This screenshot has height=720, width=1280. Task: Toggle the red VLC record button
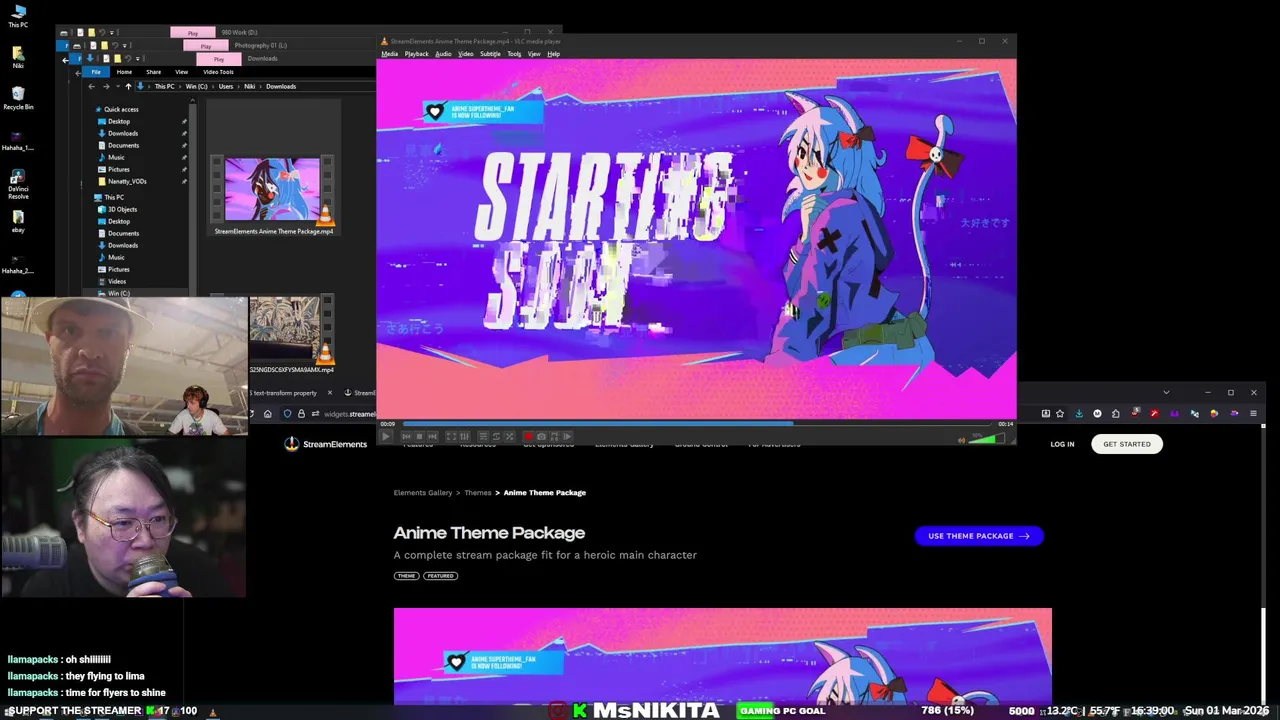(528, 436)
